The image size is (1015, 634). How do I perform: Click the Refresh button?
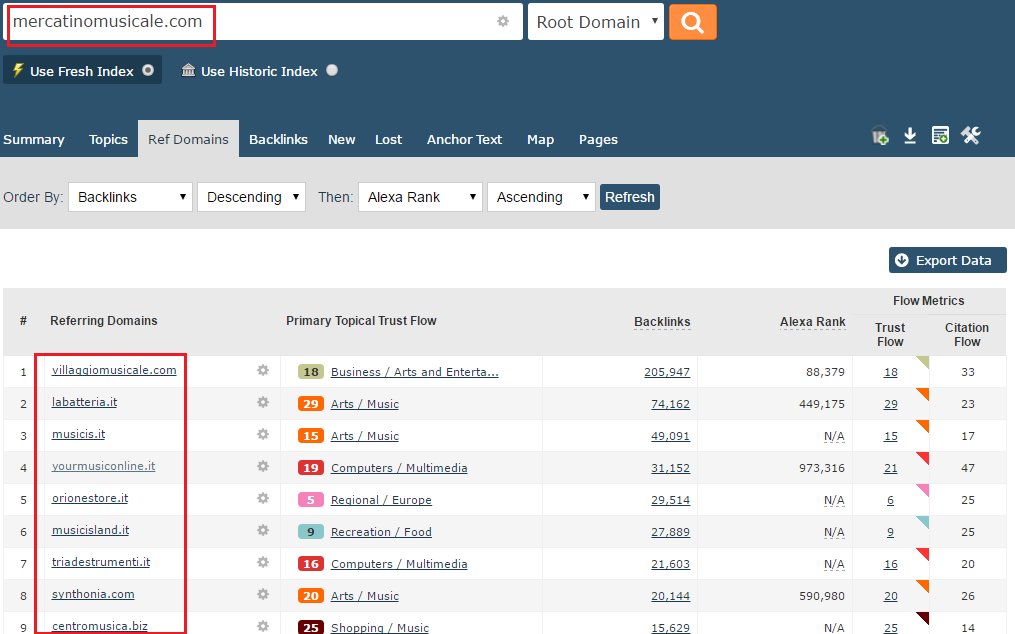[x=630, y=197]
